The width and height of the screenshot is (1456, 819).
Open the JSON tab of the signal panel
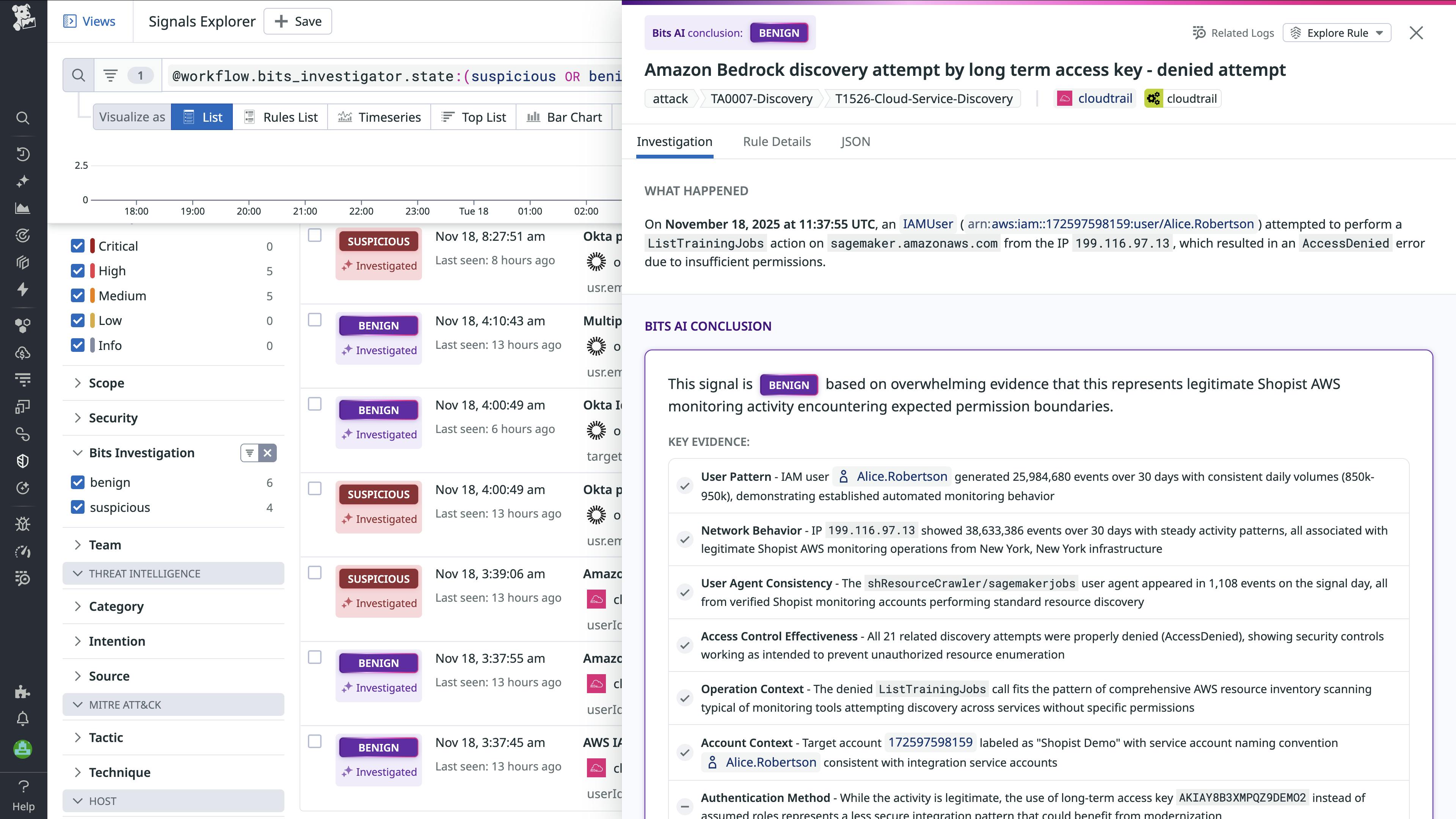(855, 141)
